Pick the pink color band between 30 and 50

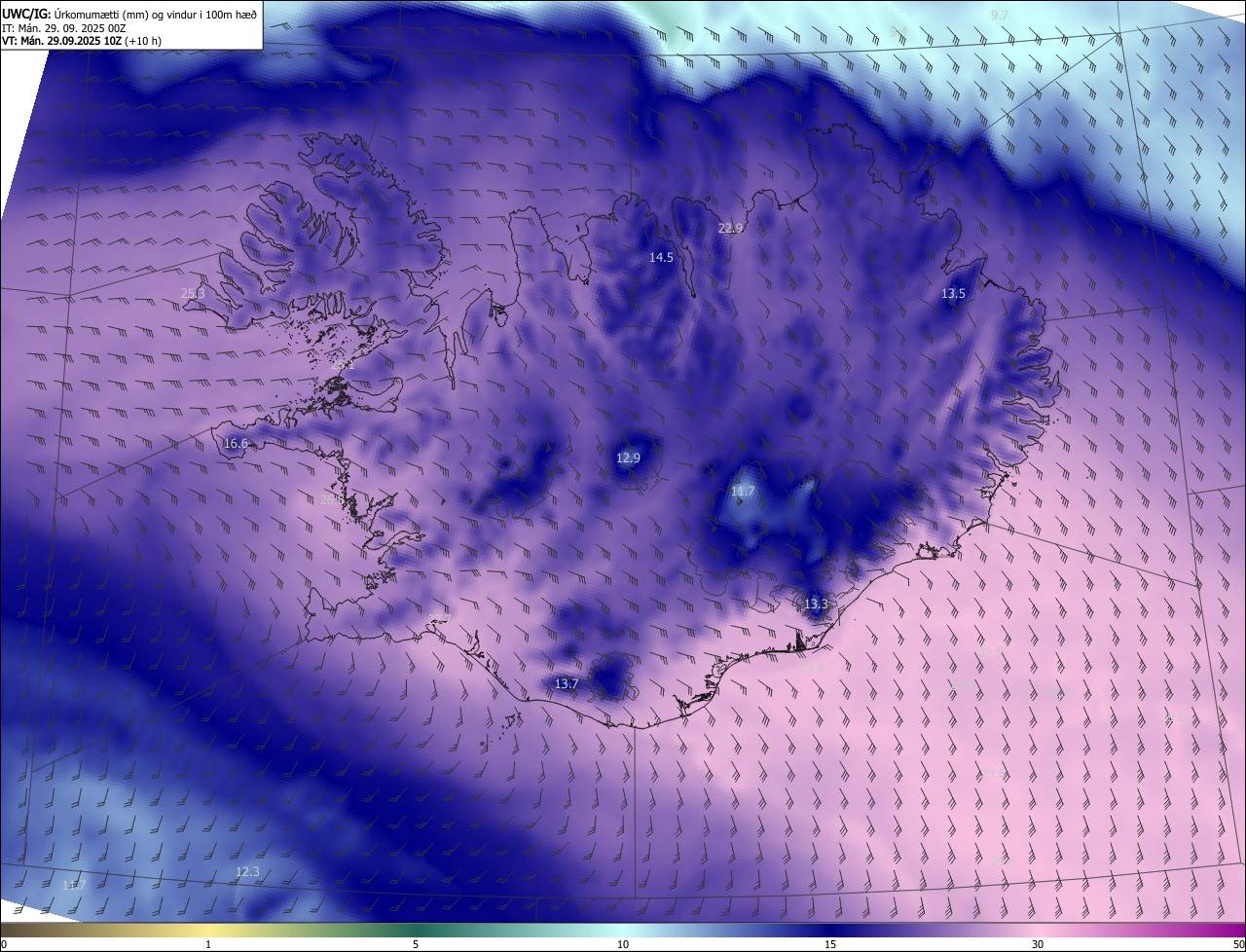click(x=1142, y=931)
